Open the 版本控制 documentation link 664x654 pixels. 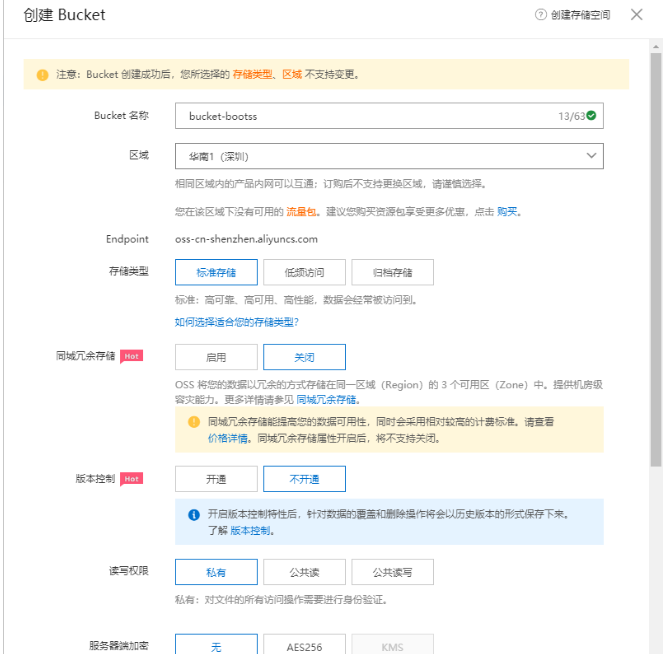coord(250,531)
